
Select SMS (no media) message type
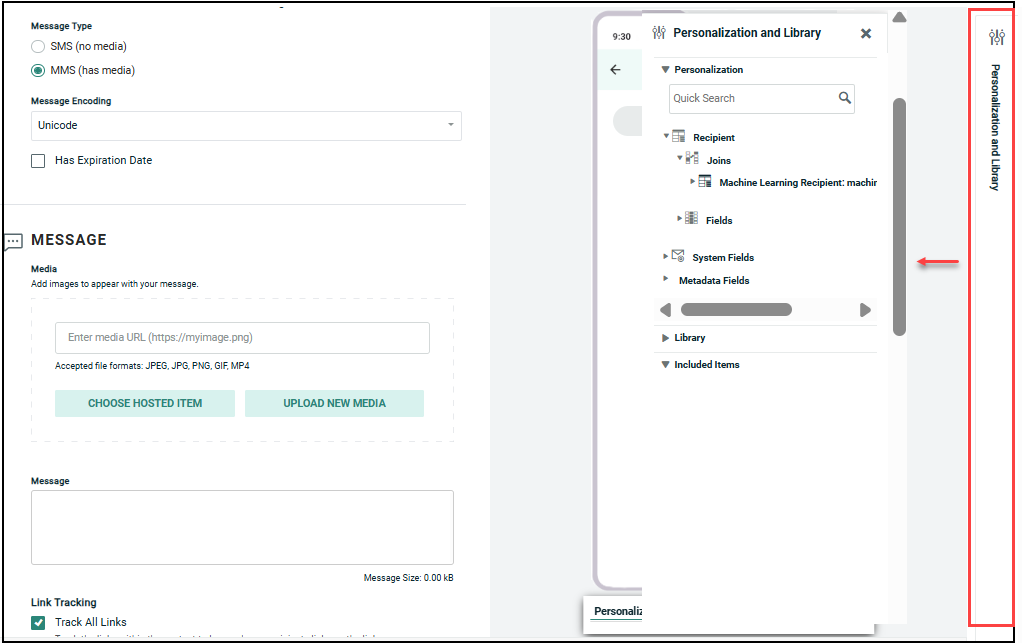[x=38, y=47]
